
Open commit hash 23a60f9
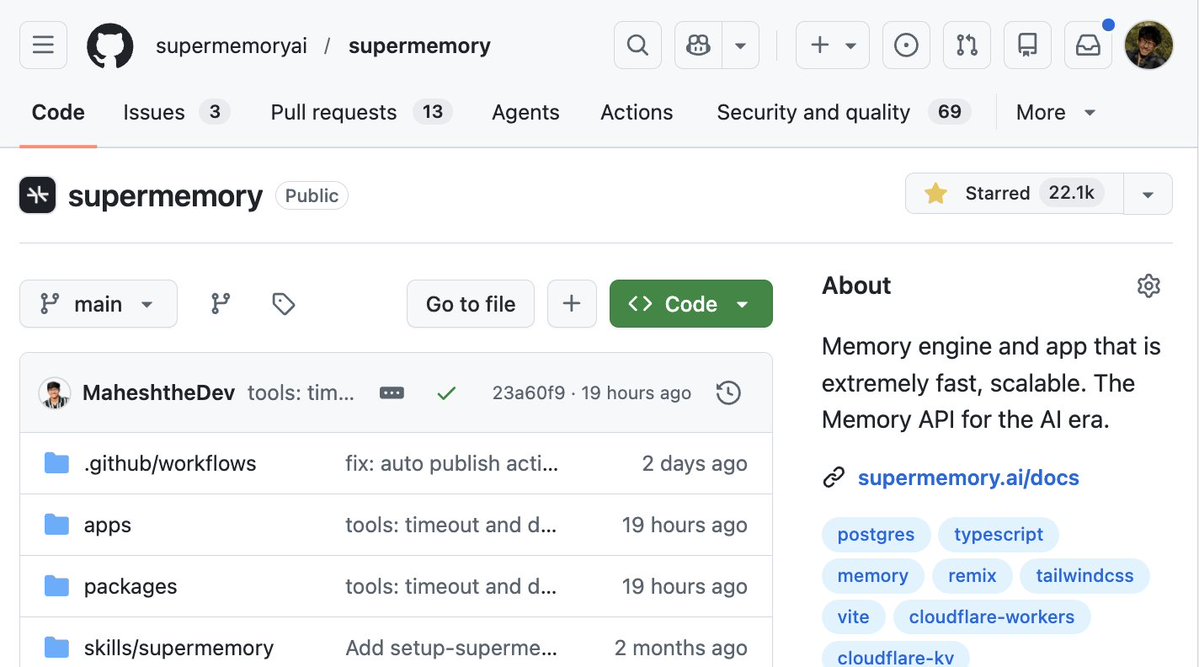tap(528, 393)
